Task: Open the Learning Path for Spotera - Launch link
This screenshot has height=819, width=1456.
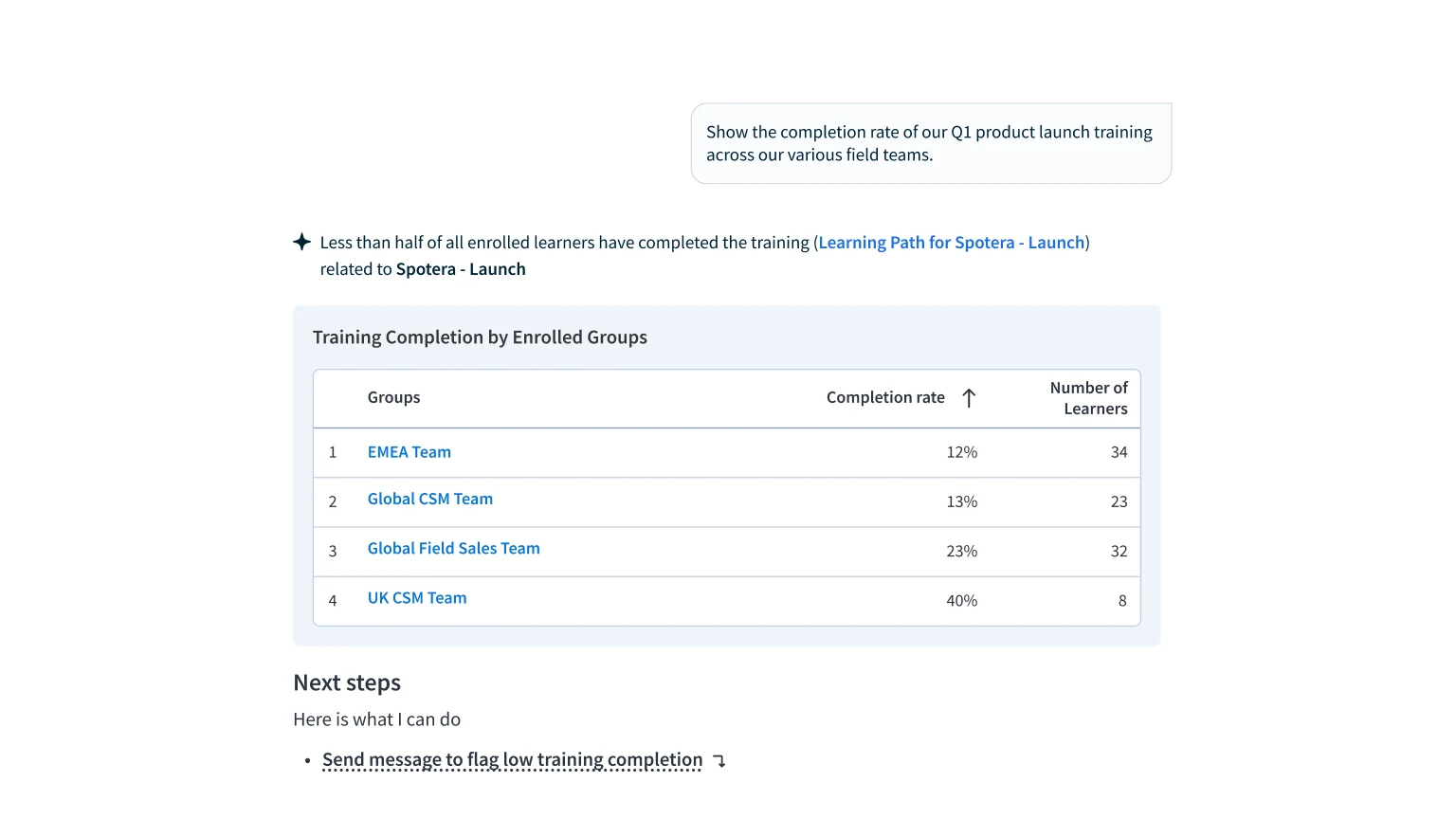Action: click(951, 243)
